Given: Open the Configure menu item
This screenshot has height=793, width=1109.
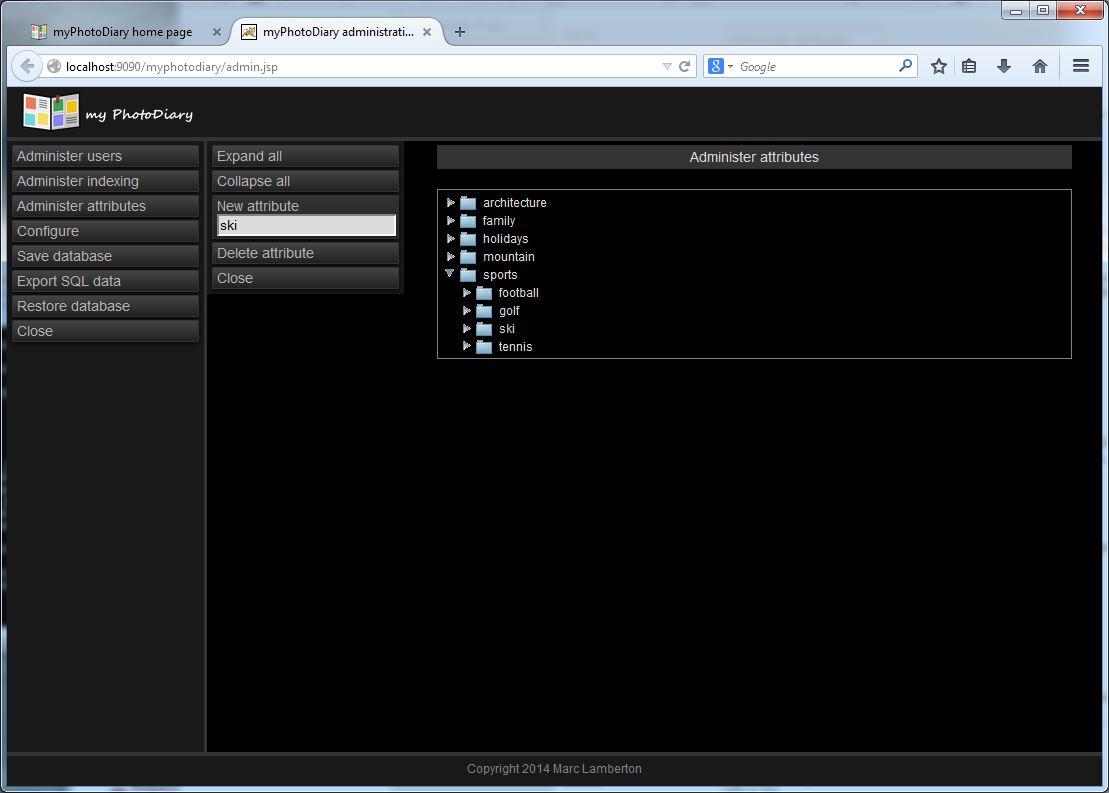Looking at the screenshot, I should click(105, 231).
